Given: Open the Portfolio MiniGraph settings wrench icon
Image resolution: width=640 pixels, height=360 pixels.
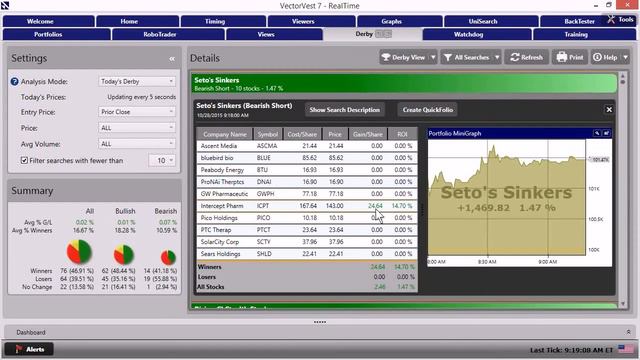Looking at the screenshot, I should pos(597,133).
